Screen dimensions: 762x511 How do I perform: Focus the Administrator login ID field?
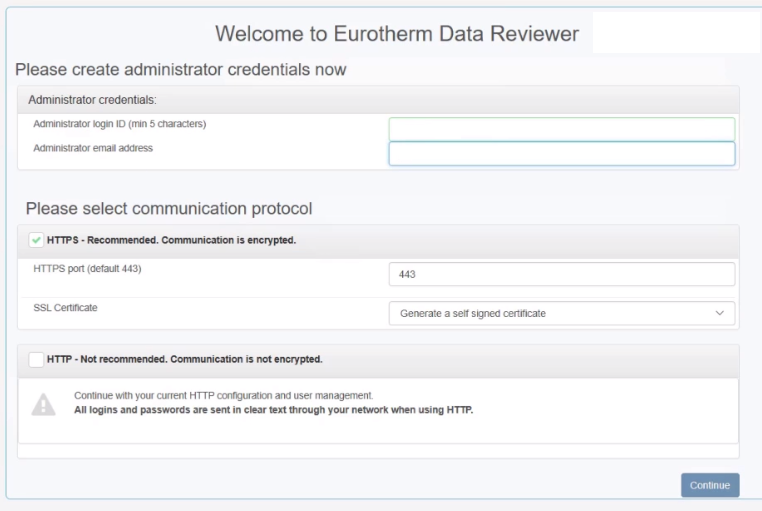(562, 129)
